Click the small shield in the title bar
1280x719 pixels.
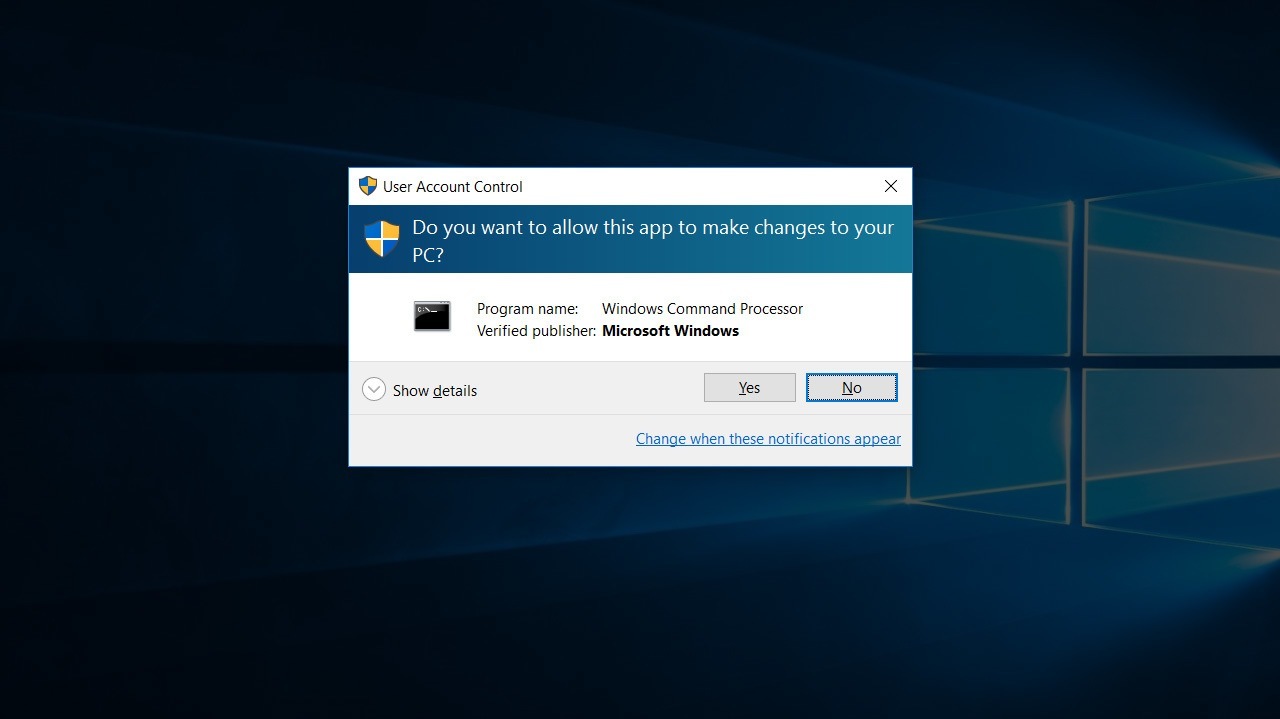[x=368, y=186]
